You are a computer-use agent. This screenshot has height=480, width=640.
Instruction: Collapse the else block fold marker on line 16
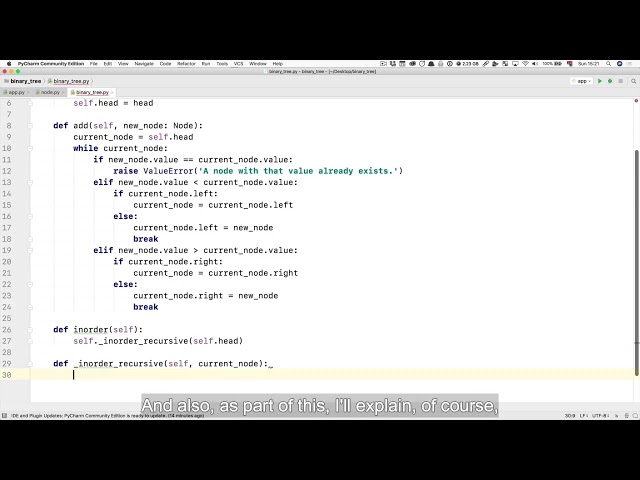click(x=30, y=216)
